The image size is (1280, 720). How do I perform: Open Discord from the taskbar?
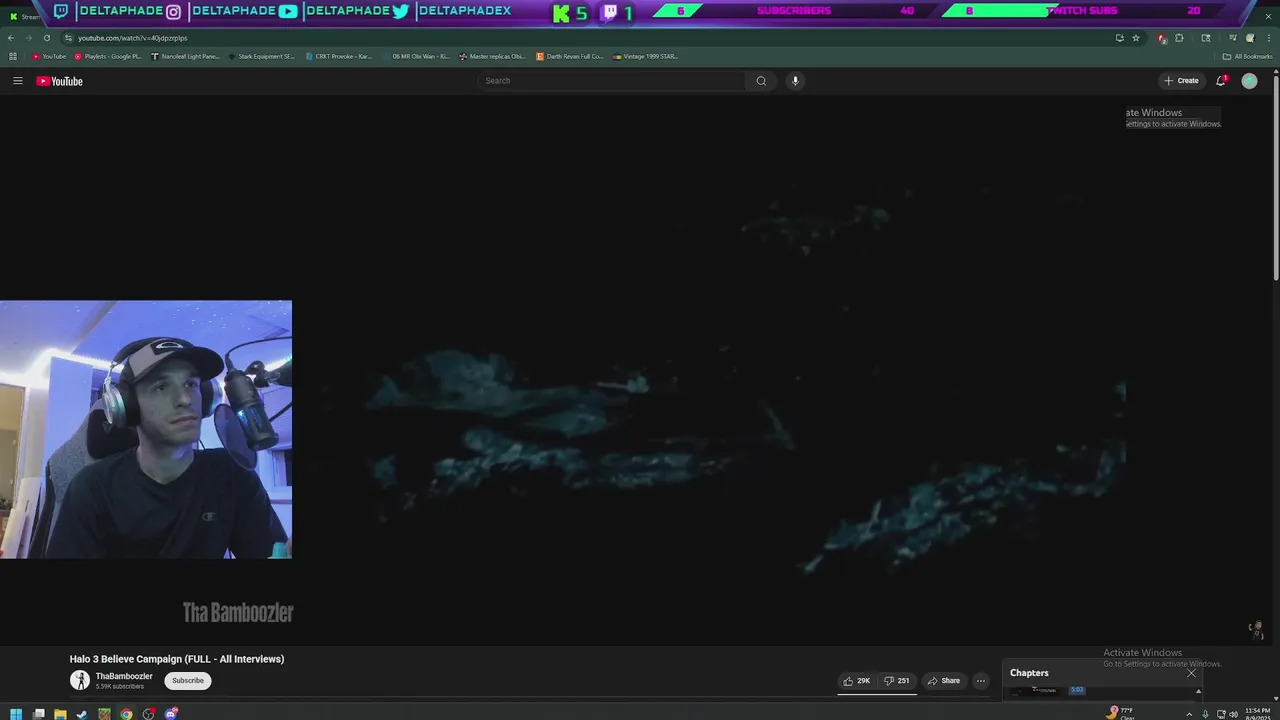(171, 714)
